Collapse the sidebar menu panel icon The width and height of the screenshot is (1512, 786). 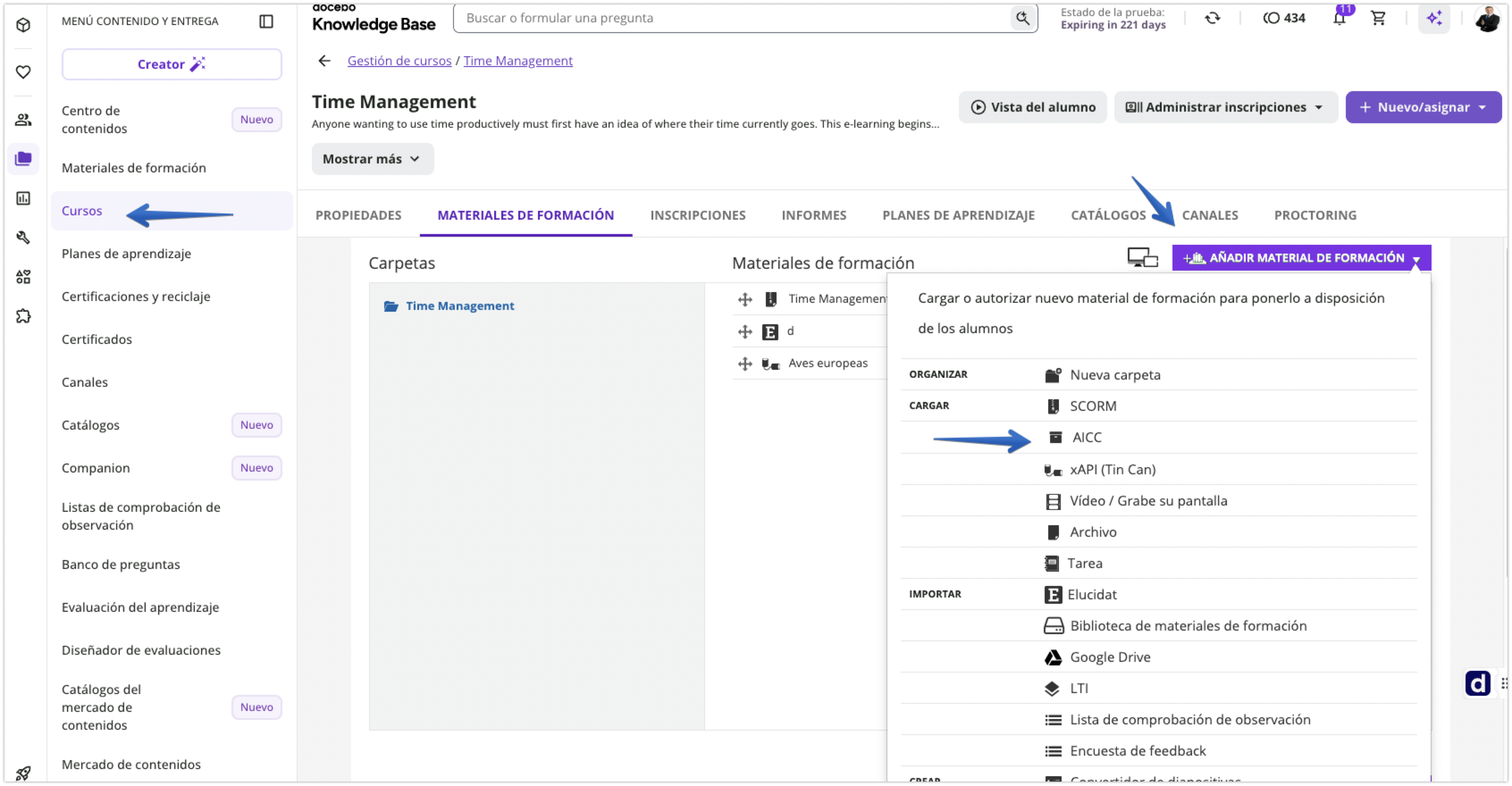pos(266,21)
